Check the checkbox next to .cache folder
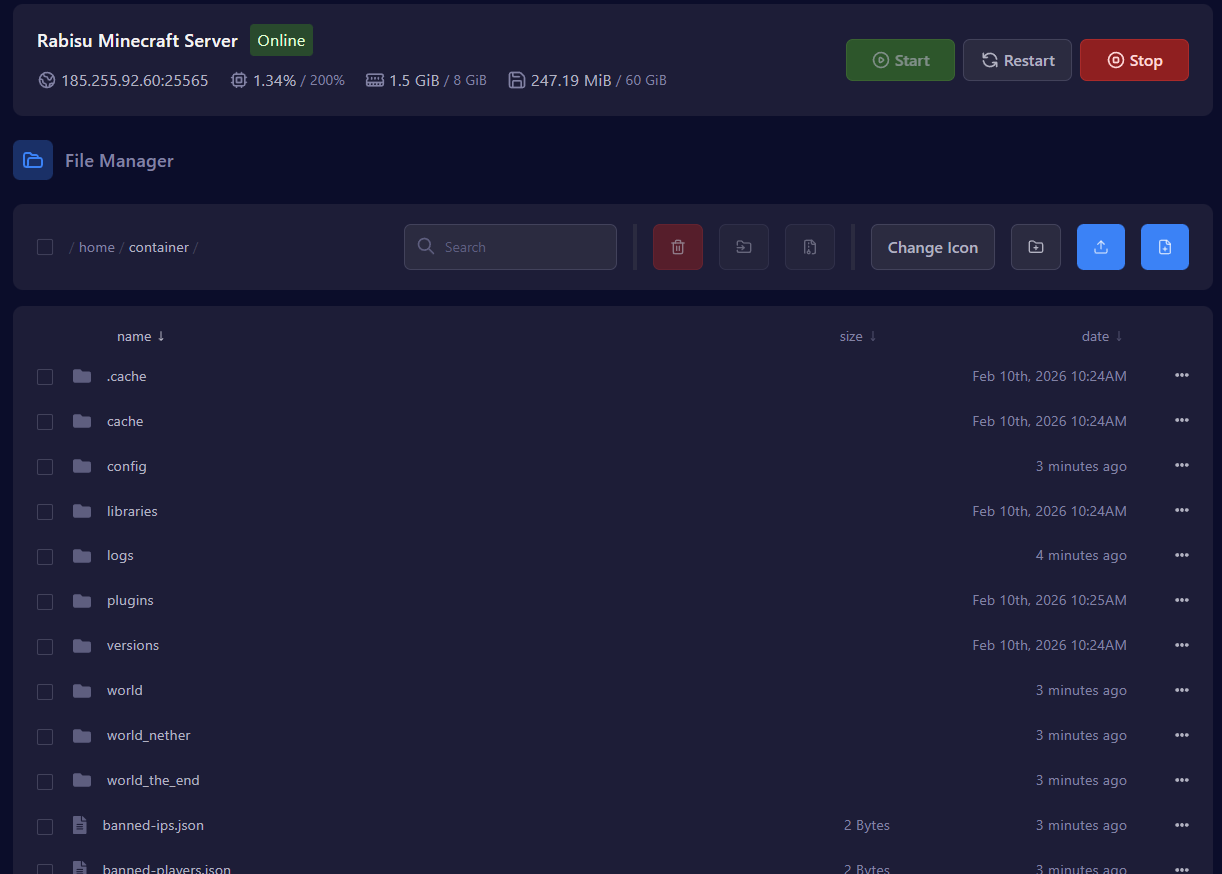The image size is (1222, 874). [x=44, y=377]
